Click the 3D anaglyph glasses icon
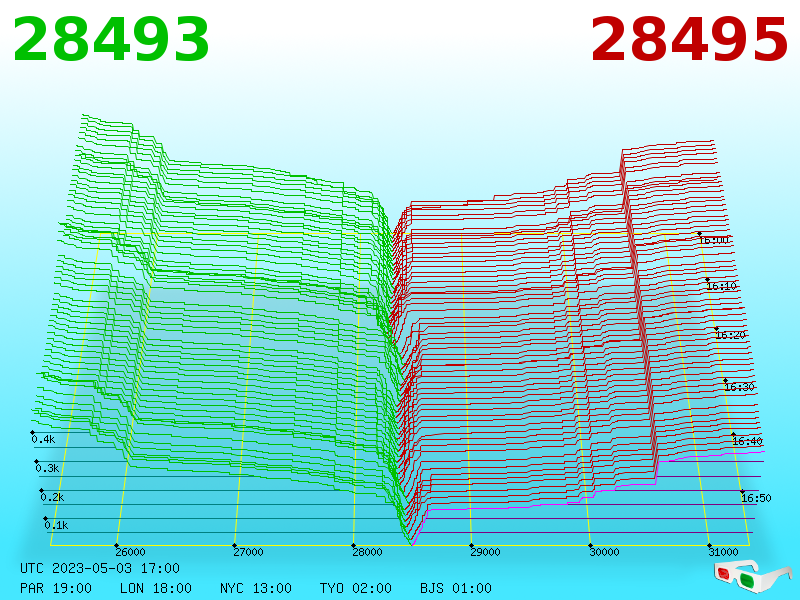The width and height of the screenshot is (800, 600). (753, 575)
